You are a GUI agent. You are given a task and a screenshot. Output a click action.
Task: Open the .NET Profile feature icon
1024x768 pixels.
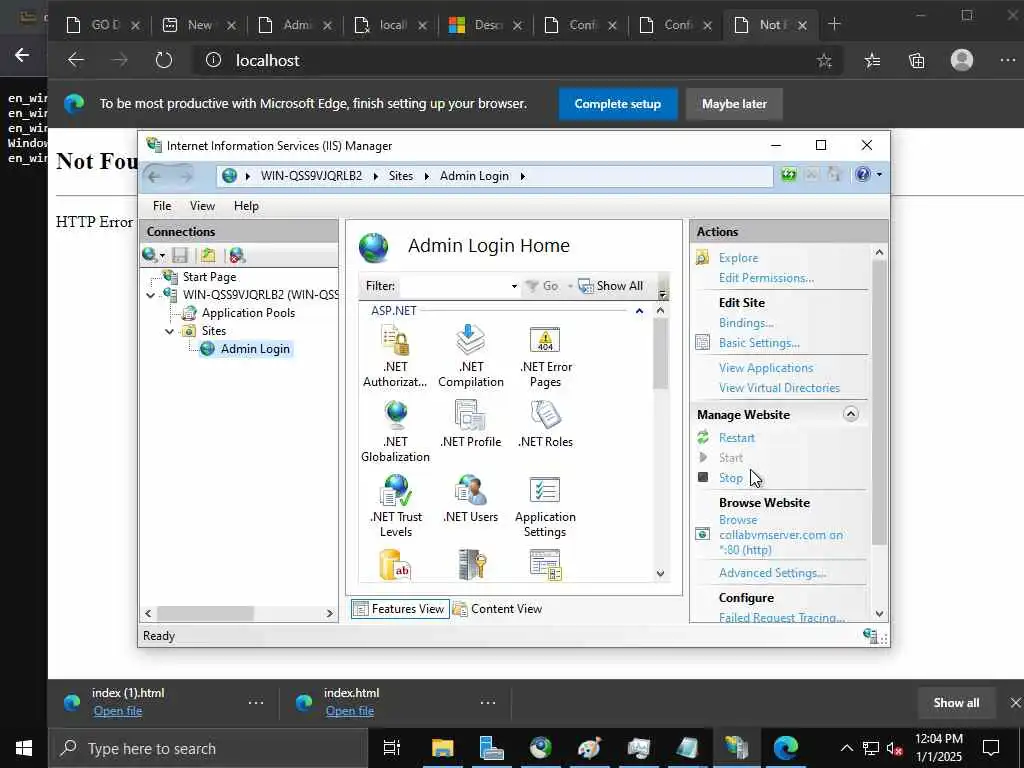pos(471,424)
